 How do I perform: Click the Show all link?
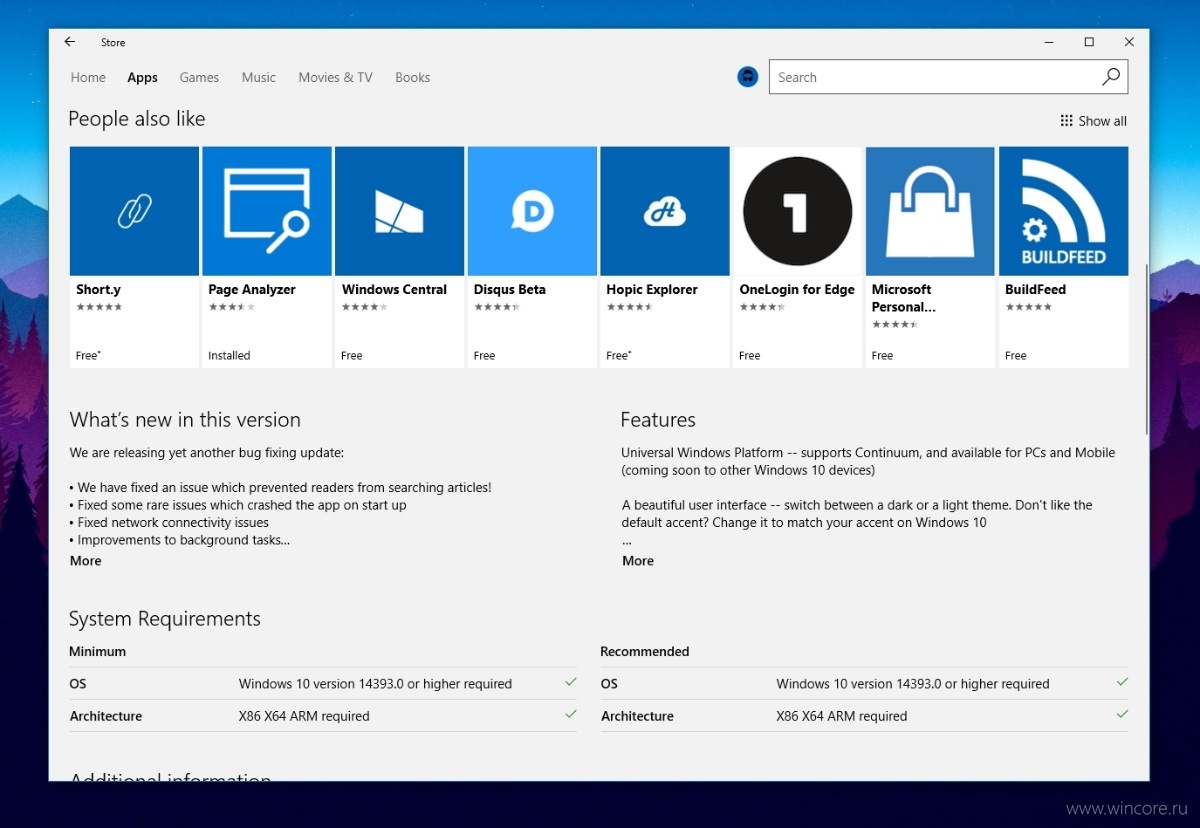point(1102,121)
